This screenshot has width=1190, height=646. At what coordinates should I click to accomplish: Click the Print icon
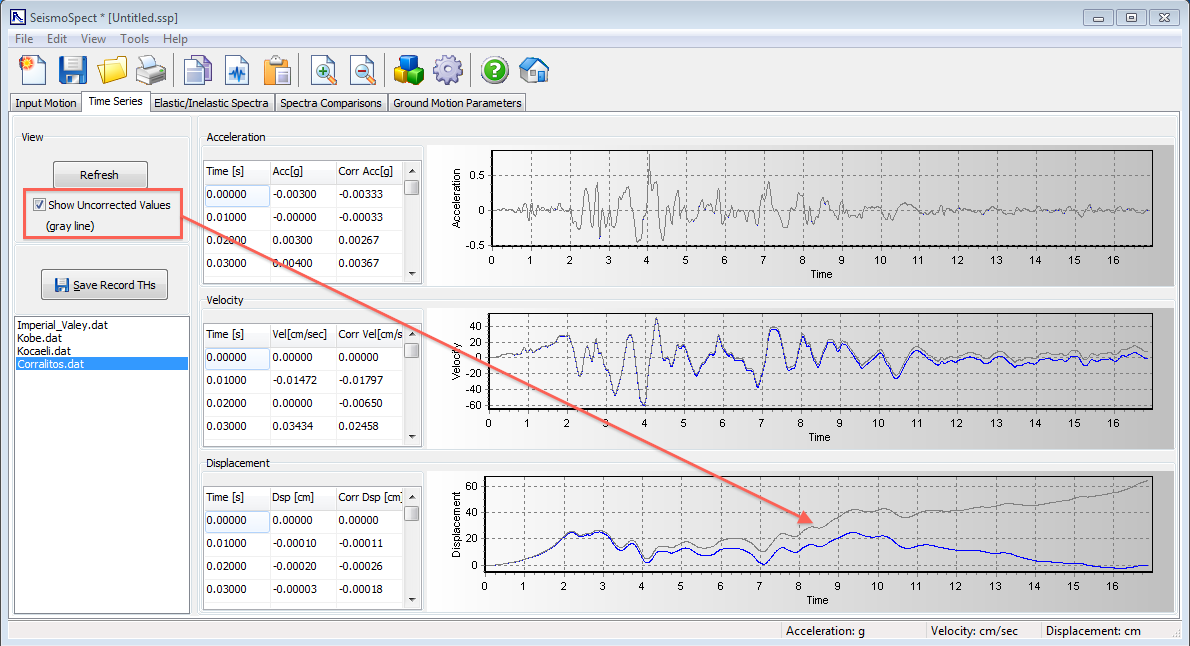(151, 70)
